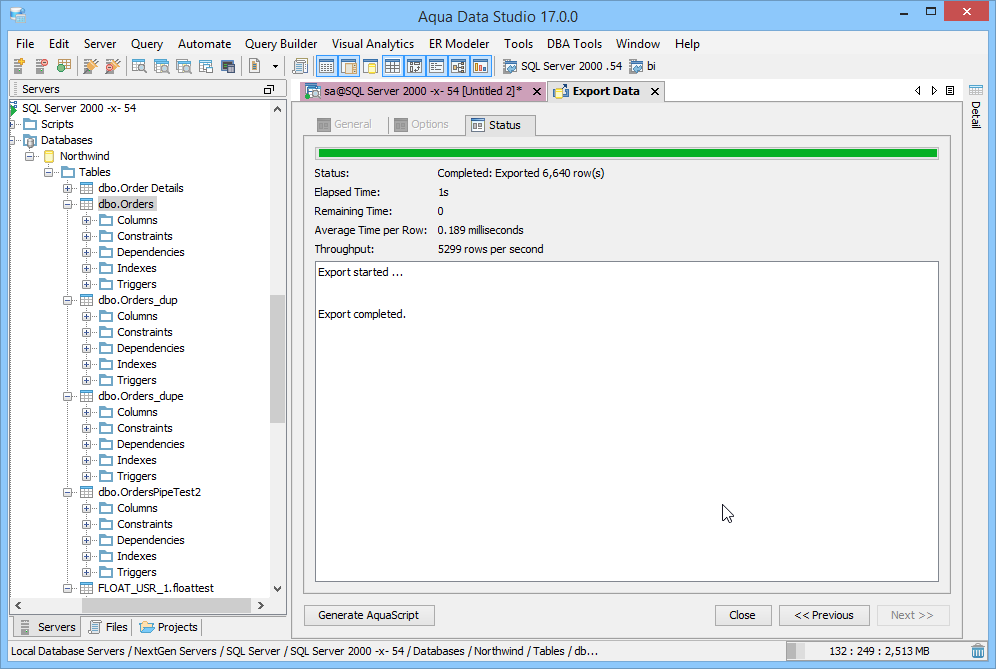
Task: Open the DBA Tools menu
Action: (574, 44)
